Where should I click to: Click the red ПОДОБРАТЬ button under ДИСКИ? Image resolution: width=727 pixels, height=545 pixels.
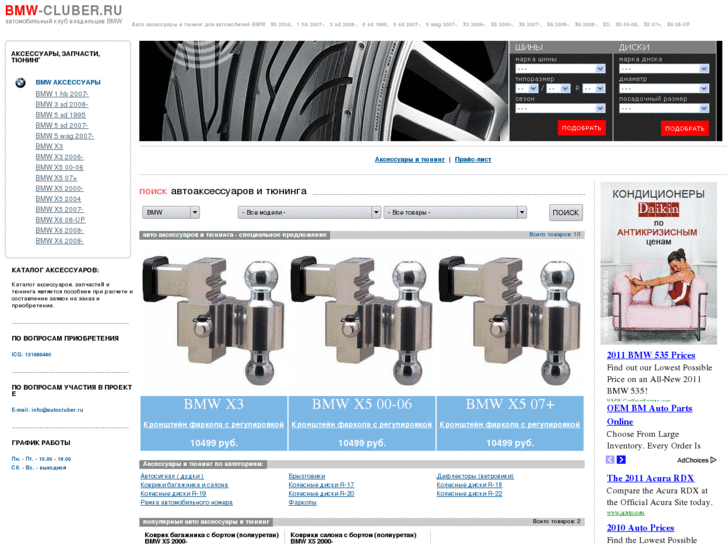(x=685, y=128)
